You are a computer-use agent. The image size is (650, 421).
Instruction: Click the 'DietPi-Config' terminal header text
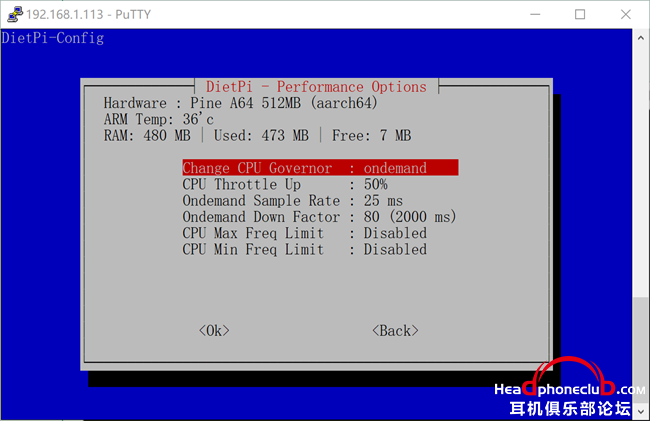coord(53,38)
